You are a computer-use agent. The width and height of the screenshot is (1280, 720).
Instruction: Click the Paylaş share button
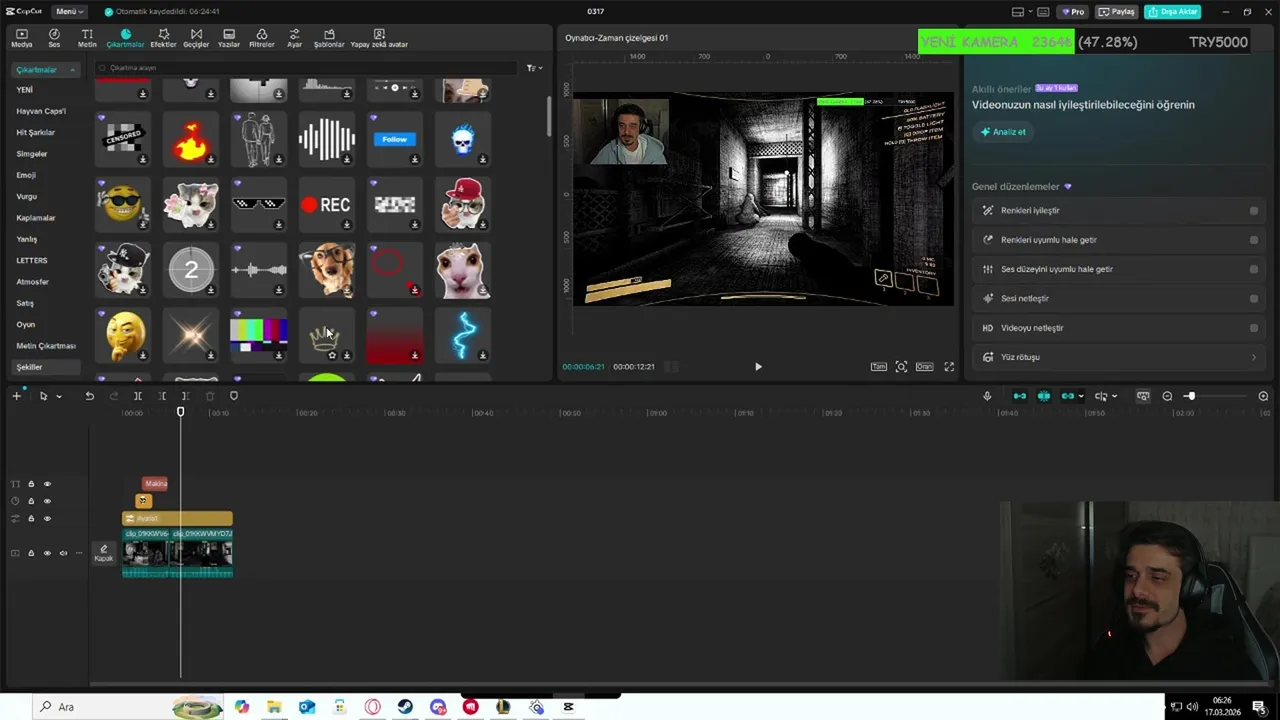click(1117, 12)
